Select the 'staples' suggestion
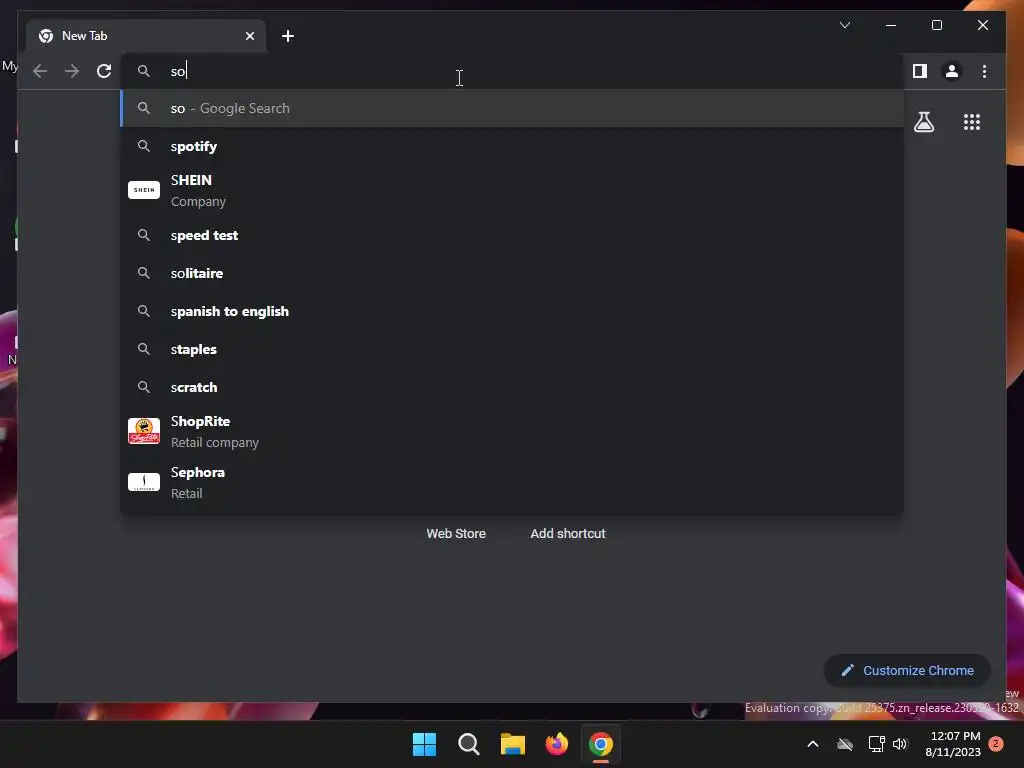Viewport: 1024px width, 768px height. tap(513, 349)
